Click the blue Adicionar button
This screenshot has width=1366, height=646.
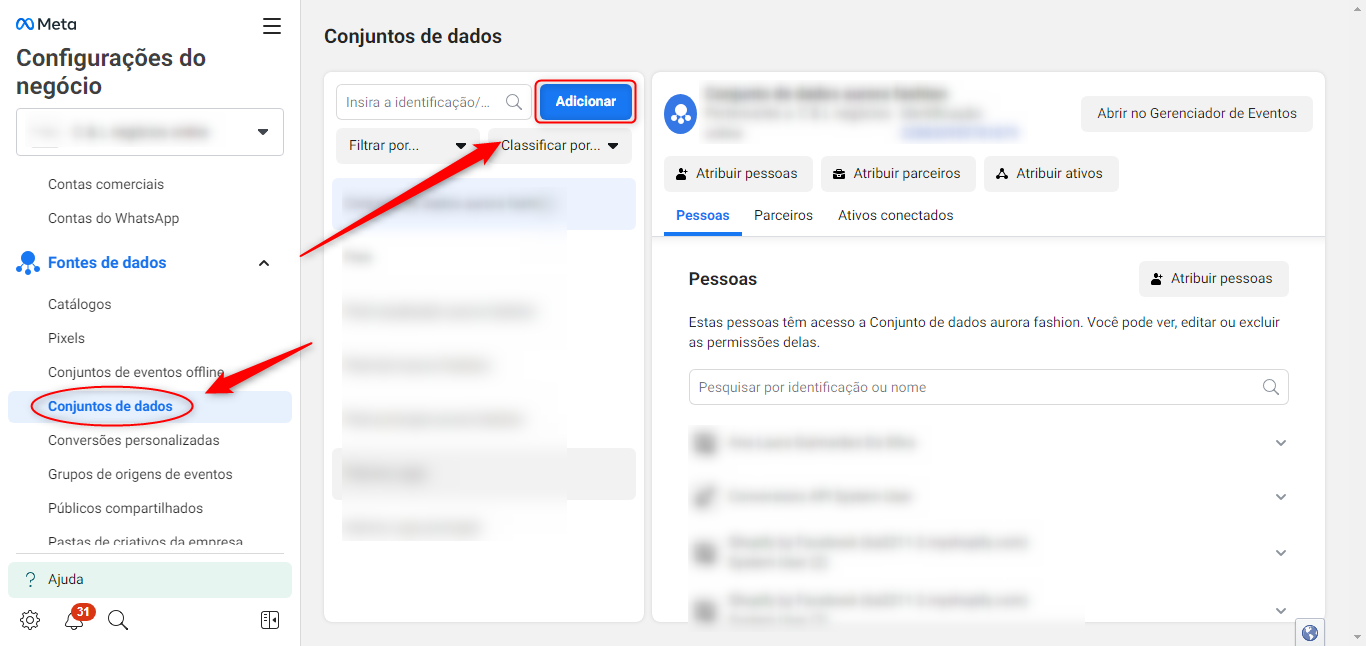(x=586, y=101)
